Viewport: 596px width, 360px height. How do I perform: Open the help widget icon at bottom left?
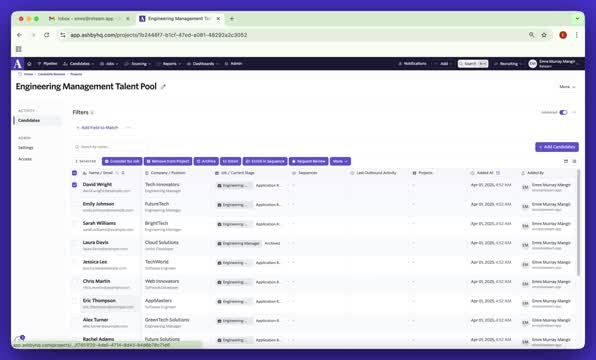coord(19,339)
